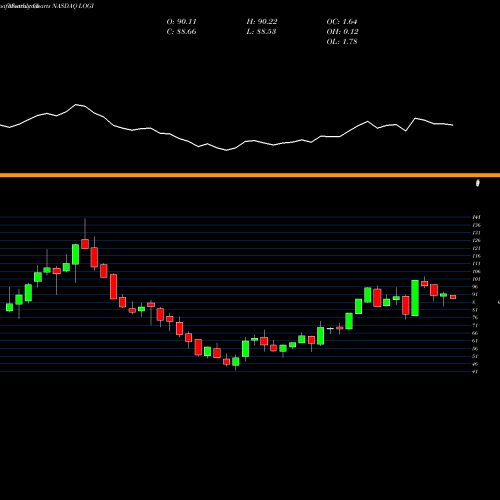Viewport: 500px width, 500px height.
Task: Click the 76 price axis label
Action: click(x=475, y=318)
